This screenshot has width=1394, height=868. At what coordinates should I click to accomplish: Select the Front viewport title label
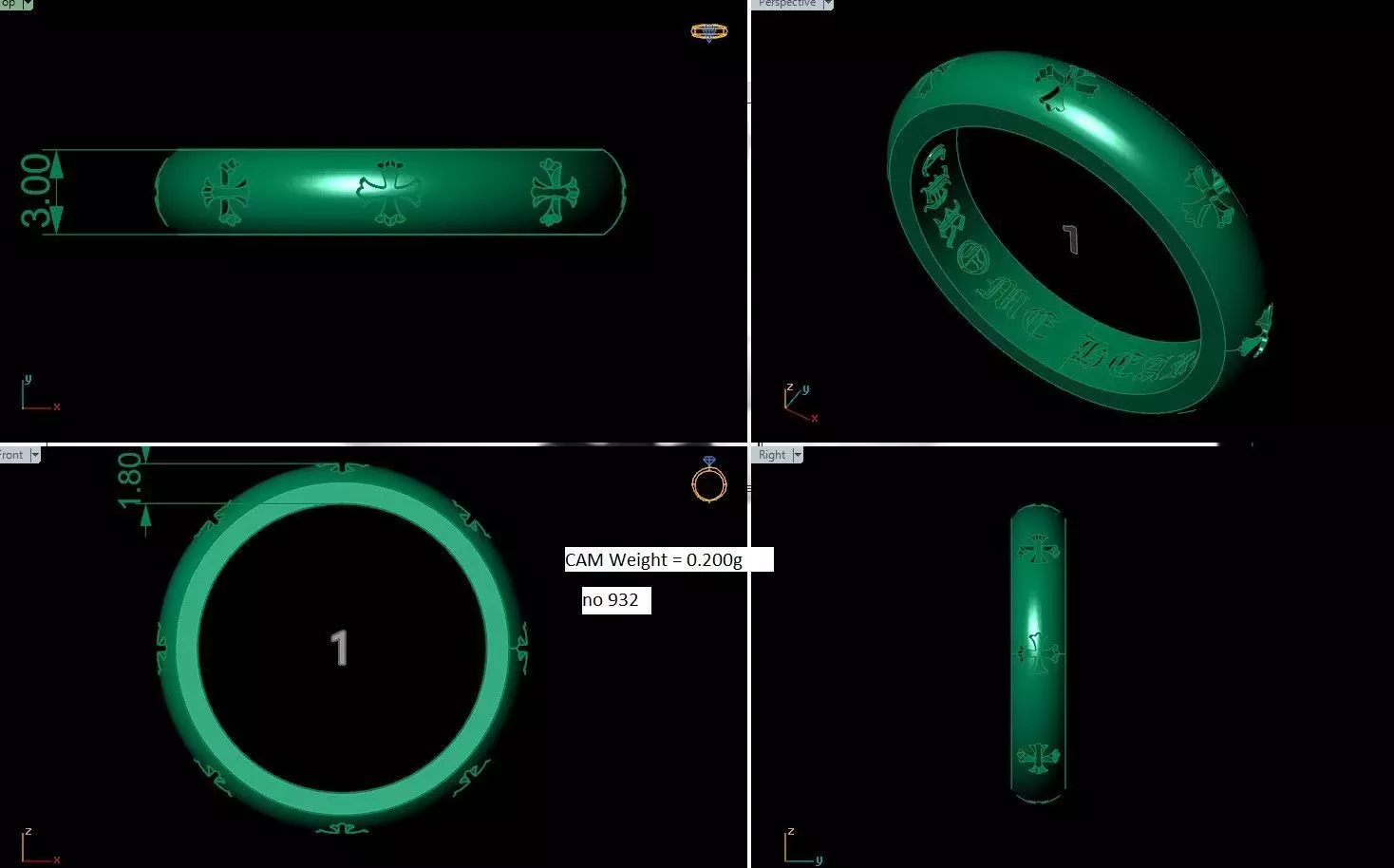[12, 455]
